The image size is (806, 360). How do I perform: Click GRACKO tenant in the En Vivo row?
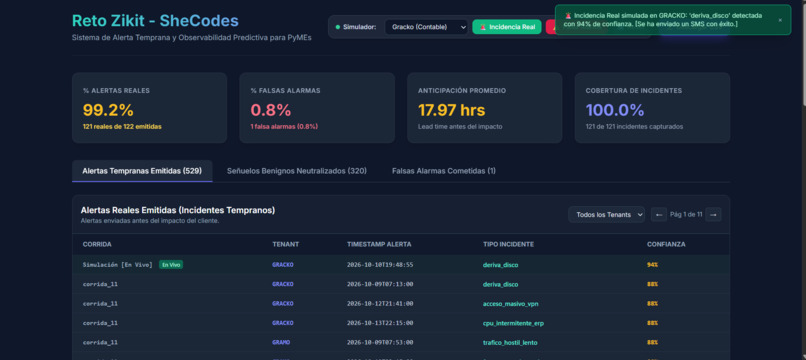click(x=283, y=264)
